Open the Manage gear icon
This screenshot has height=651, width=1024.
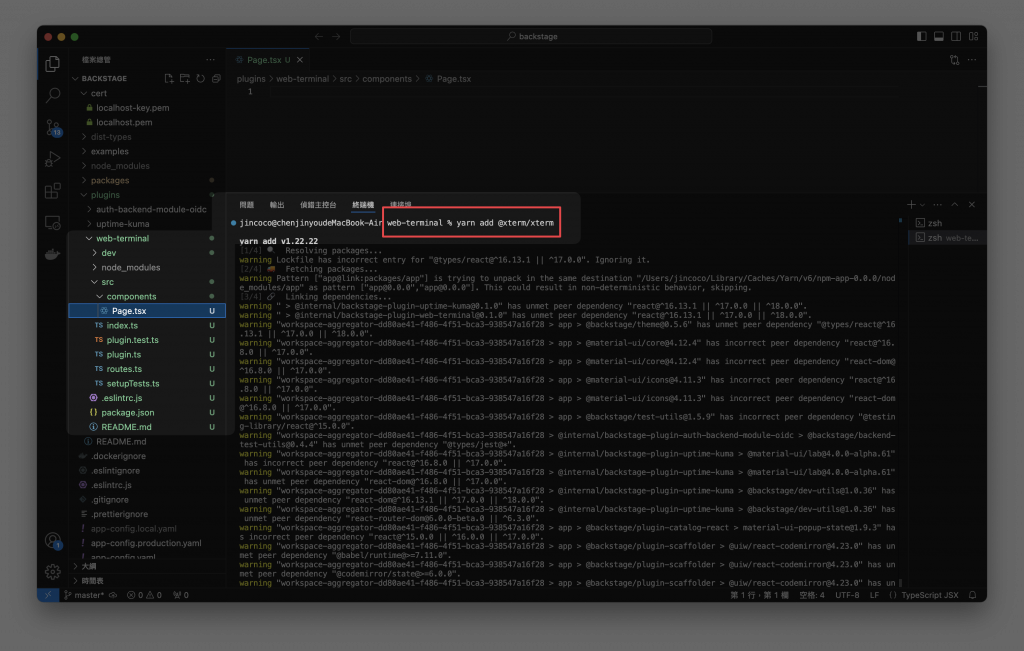coord(53,571)
